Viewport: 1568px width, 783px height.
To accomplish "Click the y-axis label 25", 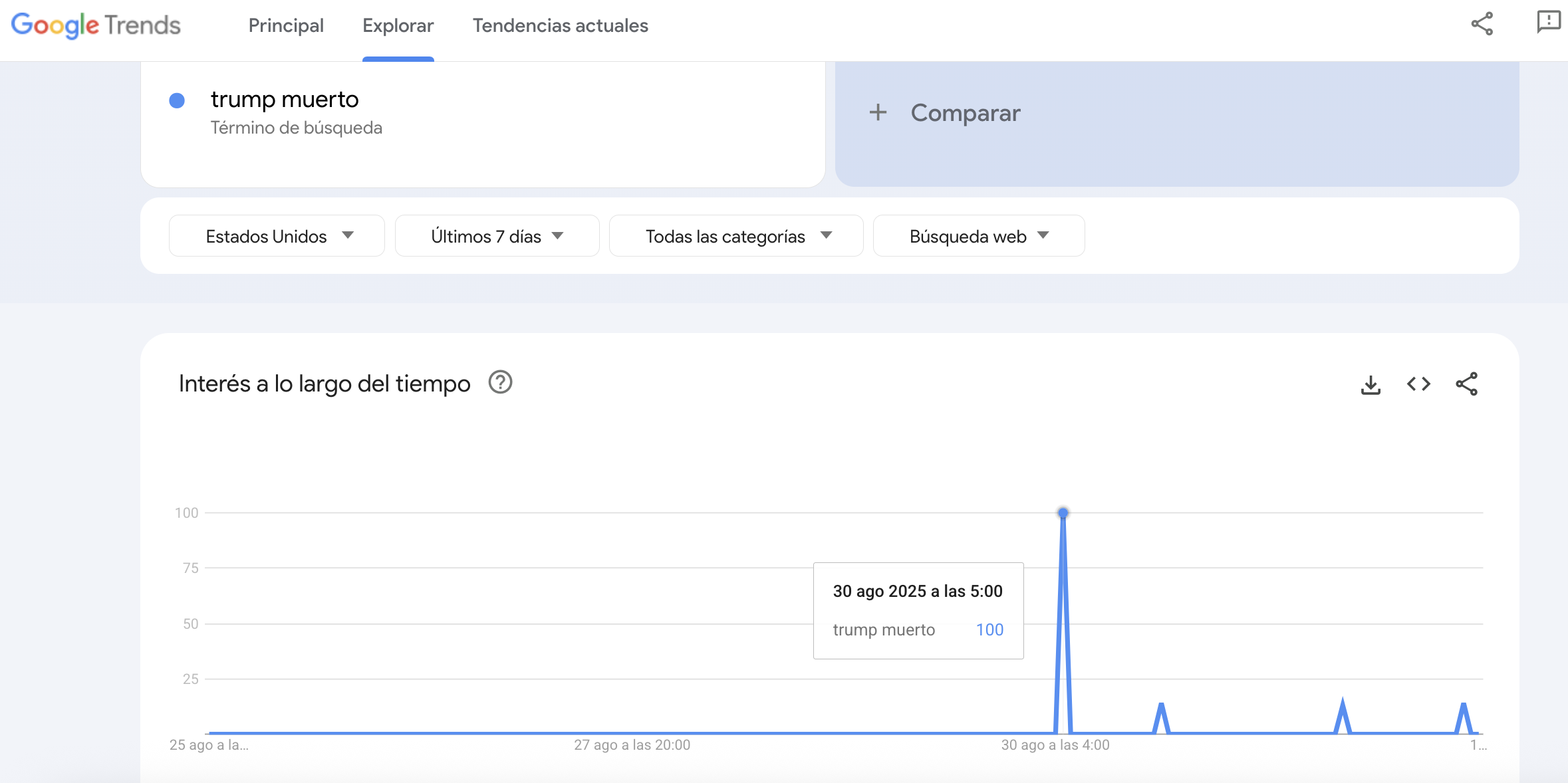I will (191, 679).
